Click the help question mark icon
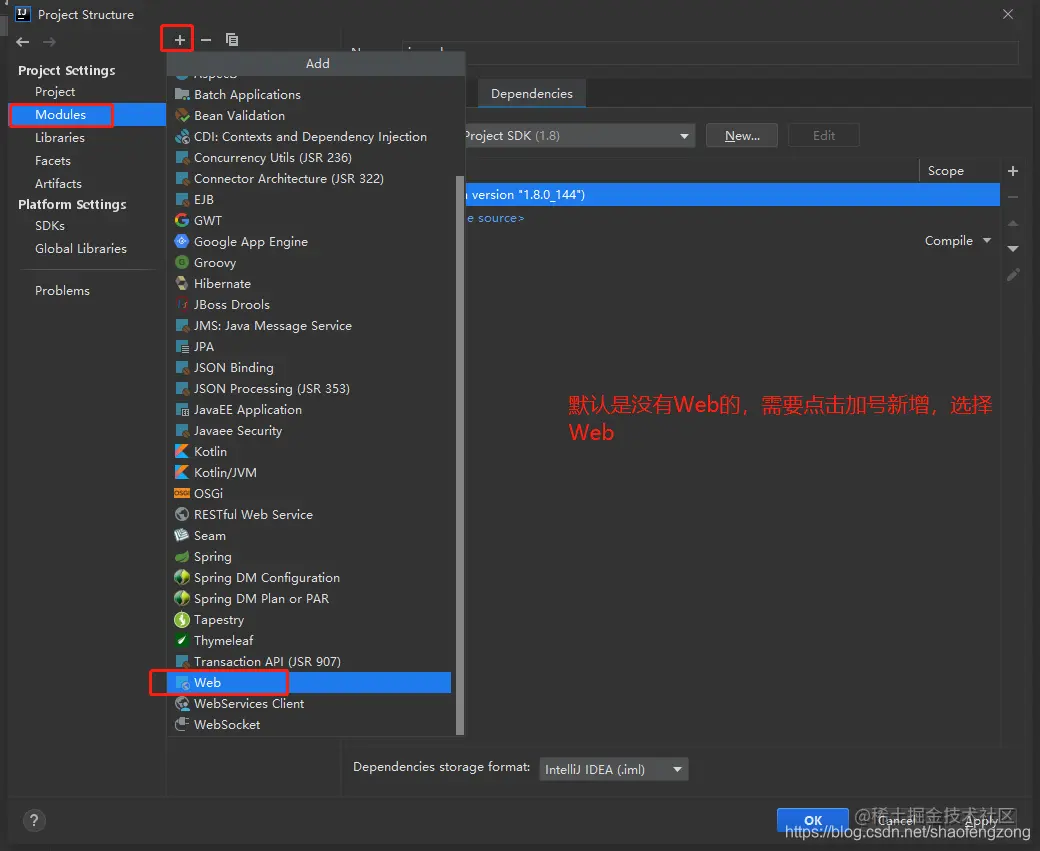 pos(34,820)
